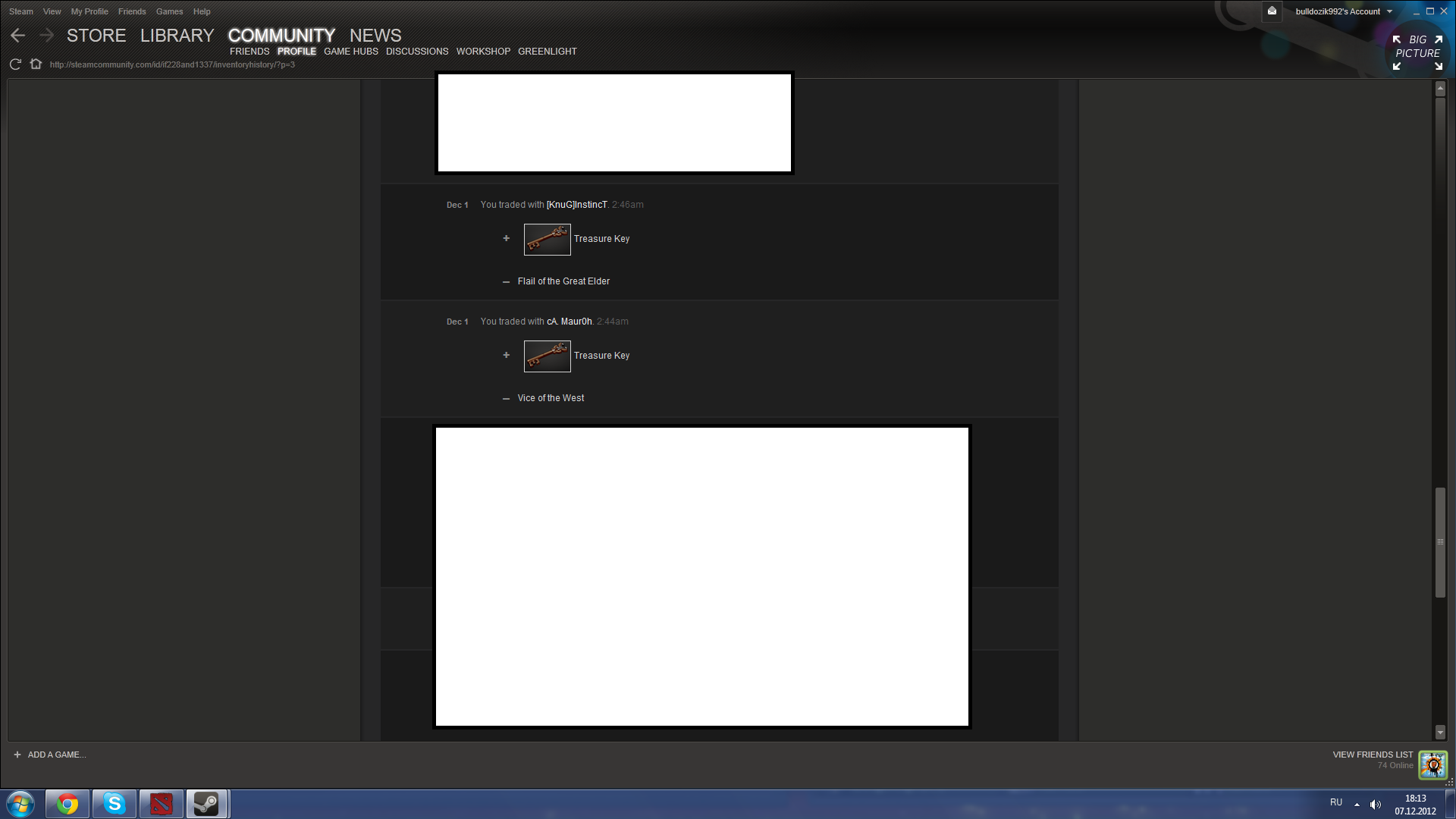
Task: Open the View menu
Action: coord(52,11)
